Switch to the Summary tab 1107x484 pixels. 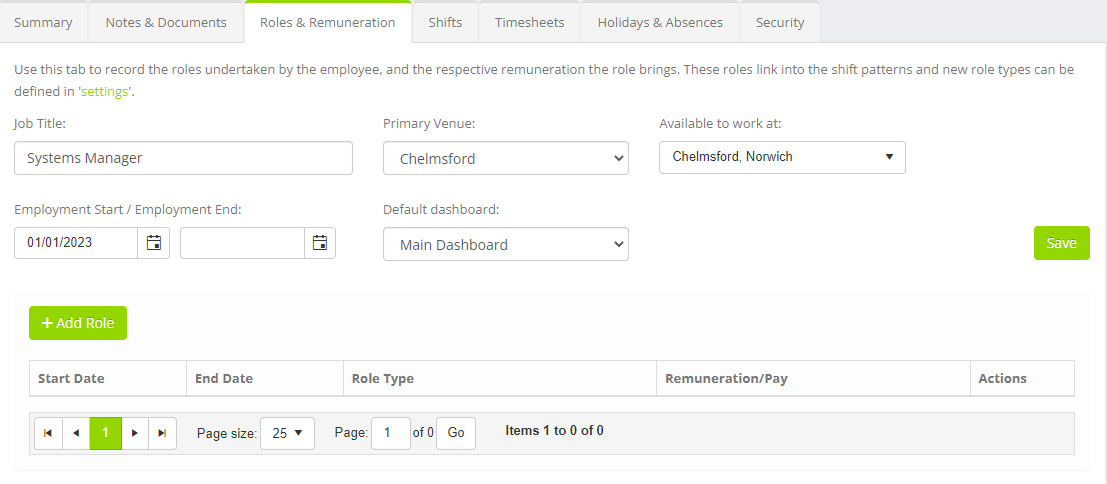pos(43,23)
